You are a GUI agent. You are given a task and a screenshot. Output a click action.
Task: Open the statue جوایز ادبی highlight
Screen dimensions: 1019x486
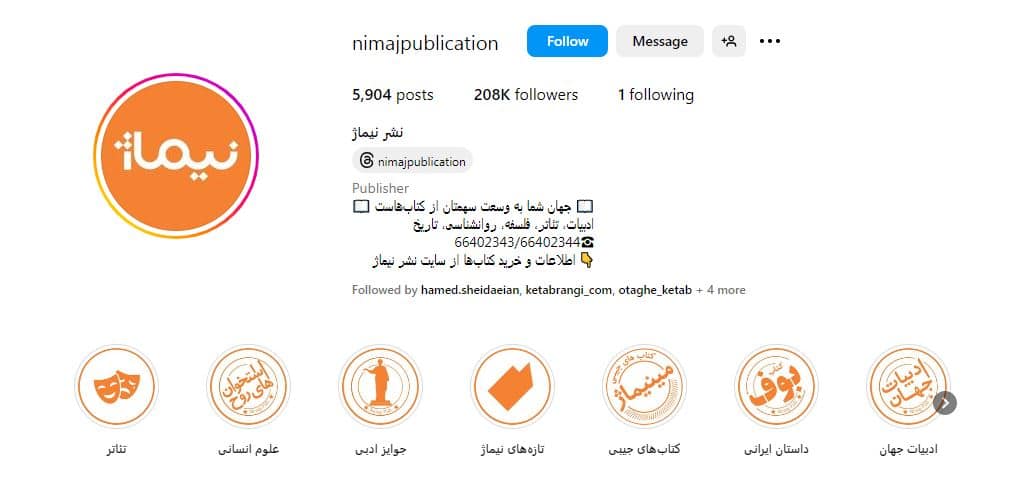click(380, 387)
